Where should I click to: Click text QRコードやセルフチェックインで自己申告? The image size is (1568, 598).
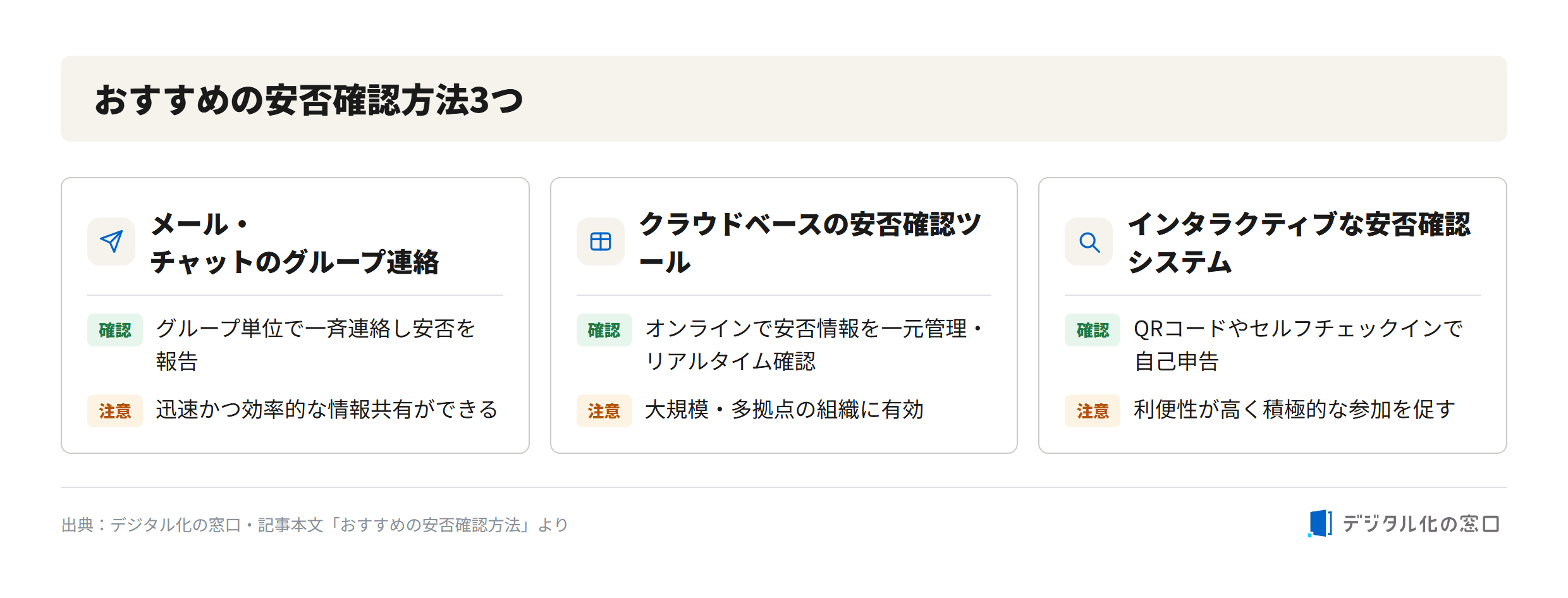1298,345
